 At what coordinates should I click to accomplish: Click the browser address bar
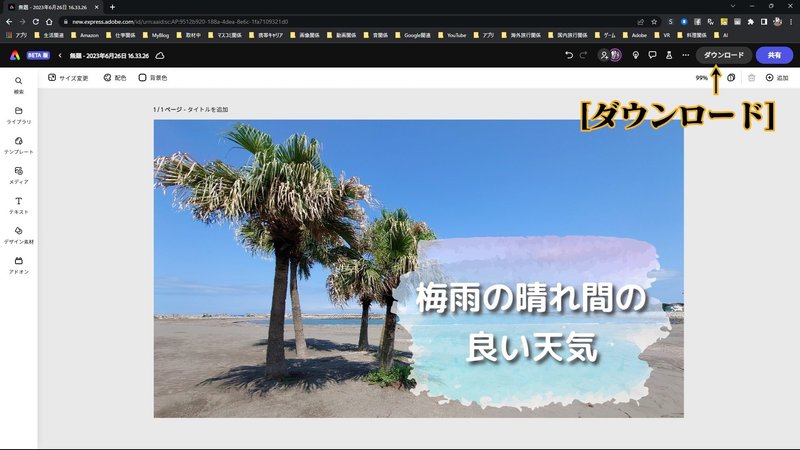[x=347, y=22]
